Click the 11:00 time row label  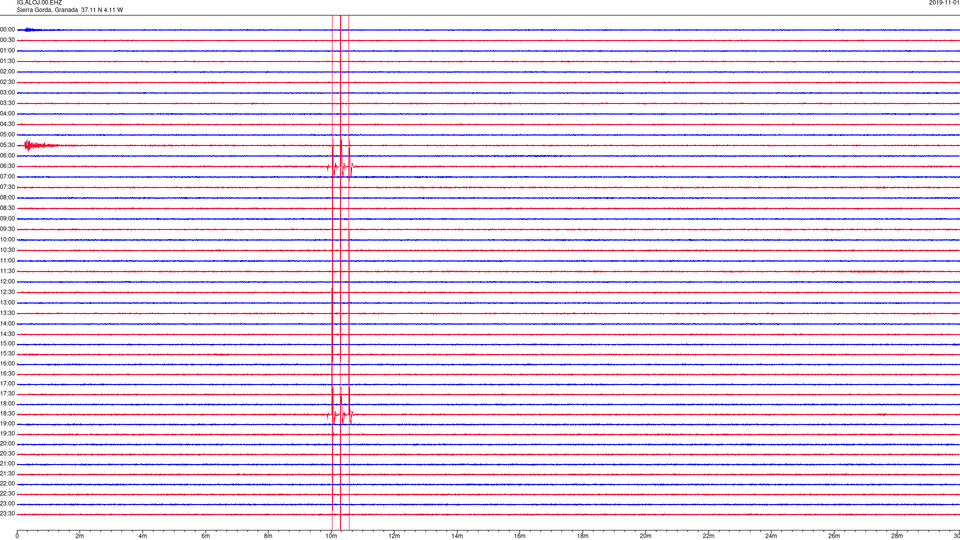(7, 261)
